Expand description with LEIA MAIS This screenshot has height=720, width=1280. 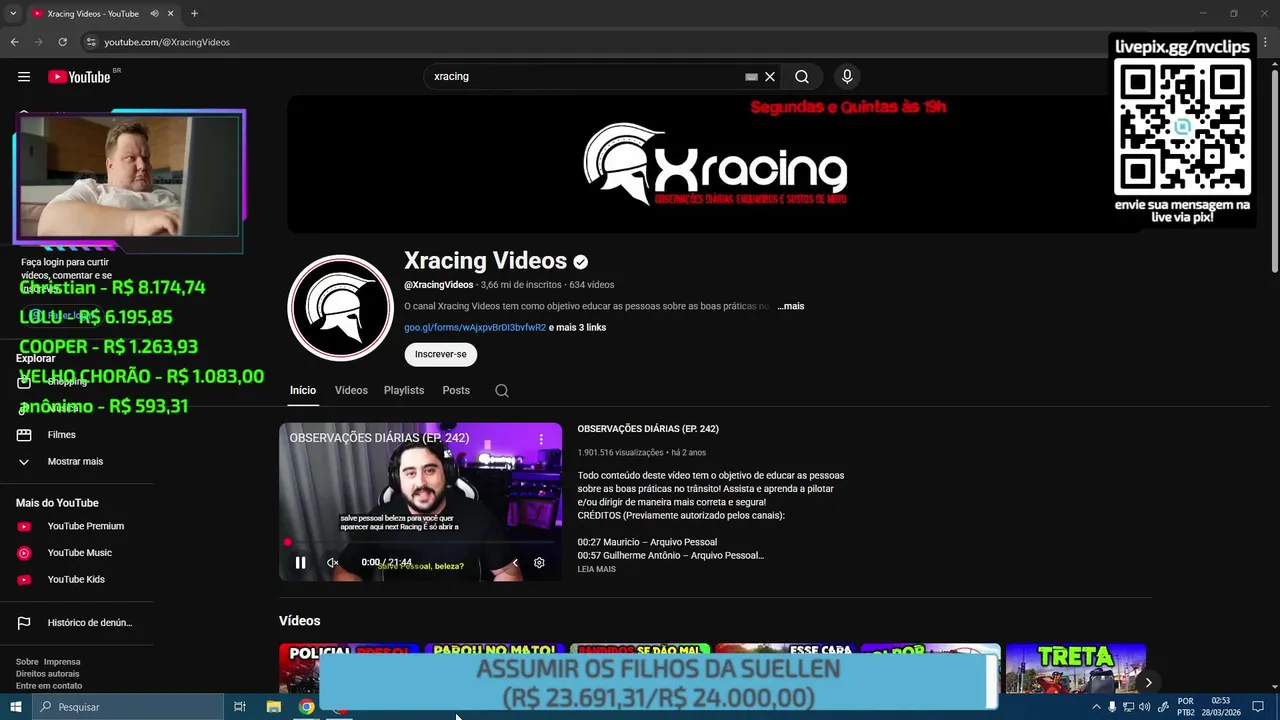pos(596,569)
